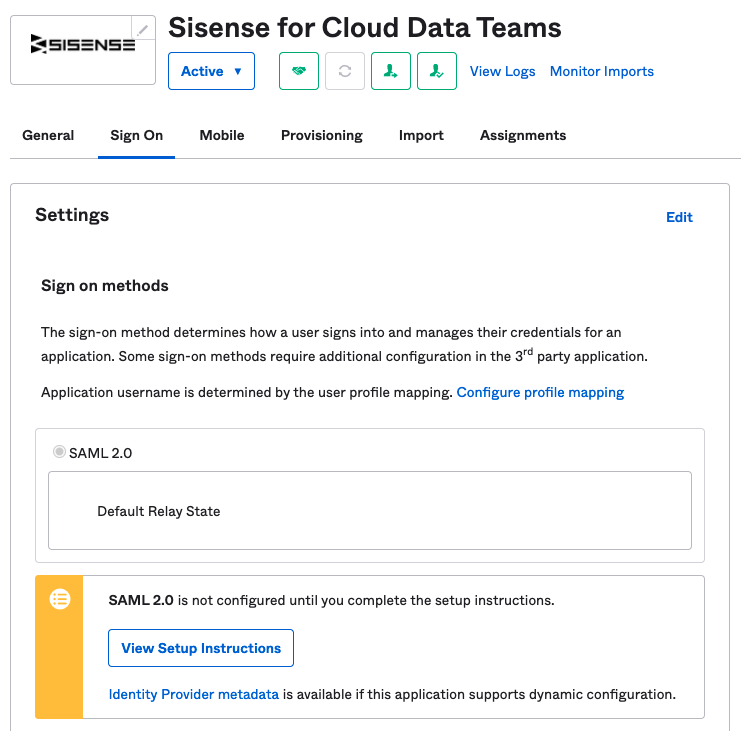
Task: Open the Active status dropdown
Action: click(211, 71)
